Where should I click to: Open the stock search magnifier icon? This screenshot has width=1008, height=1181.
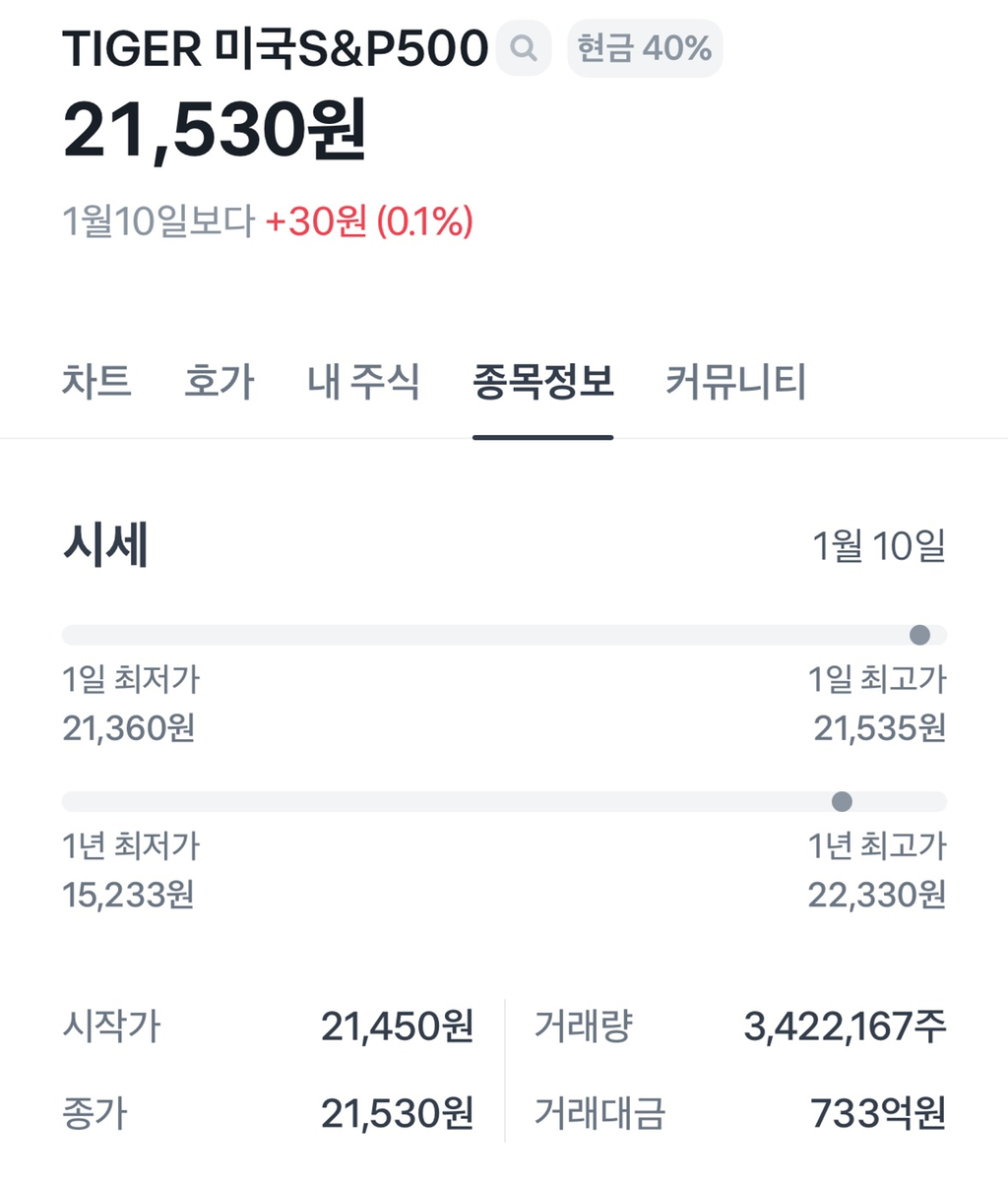[x=523, y=47]
